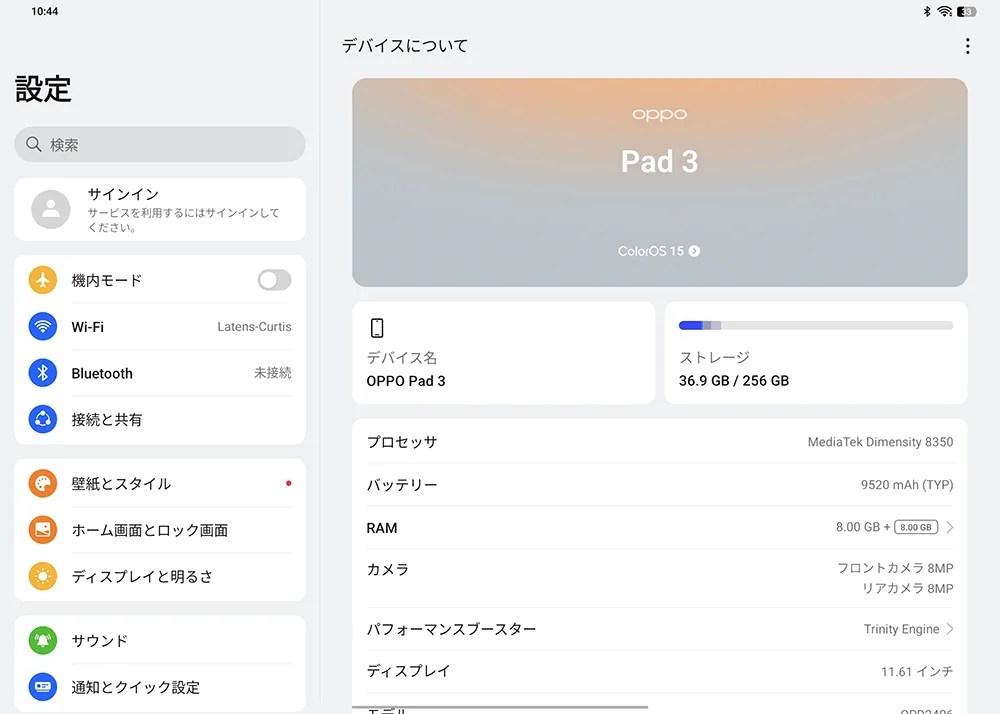Screen dimensions: 1000x714
Task: Open the ストレージ 36.9 GB card
Action: [x=816, y=353]
